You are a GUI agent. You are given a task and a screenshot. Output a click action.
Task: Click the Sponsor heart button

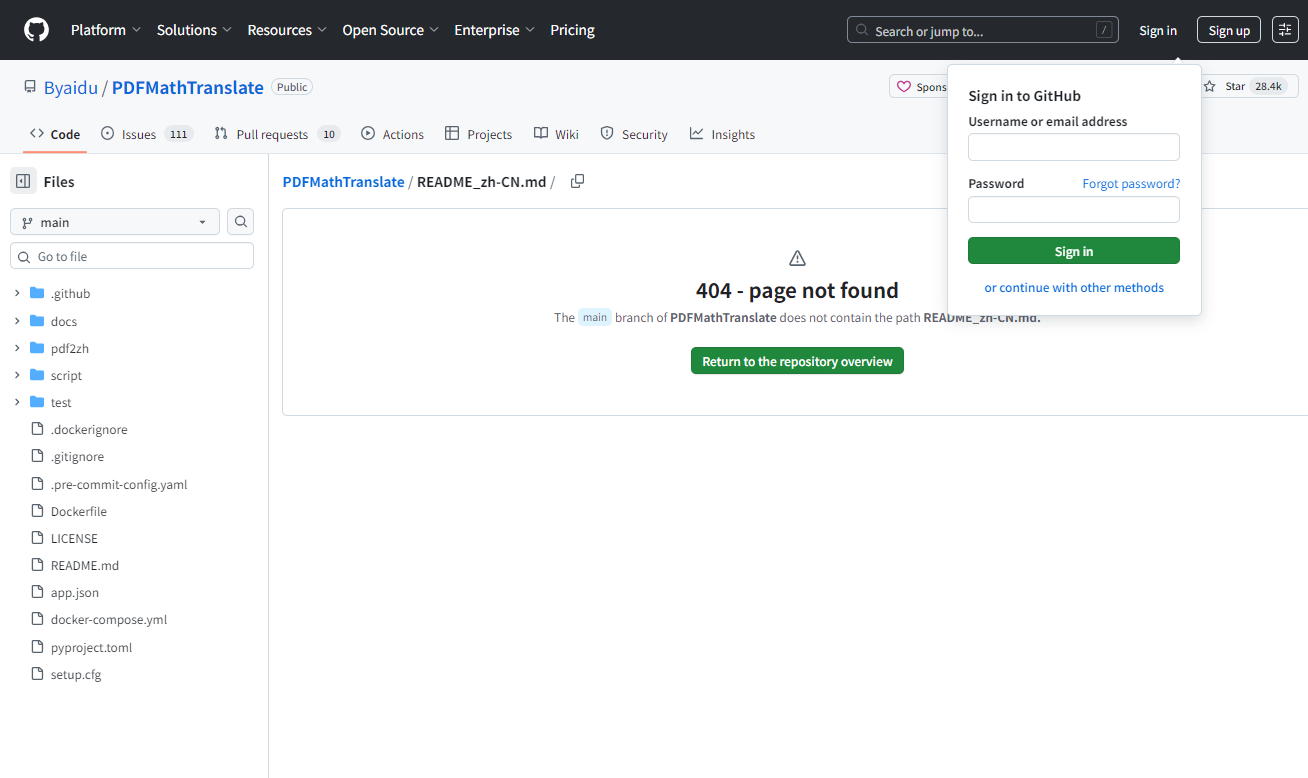coord(918,87)
